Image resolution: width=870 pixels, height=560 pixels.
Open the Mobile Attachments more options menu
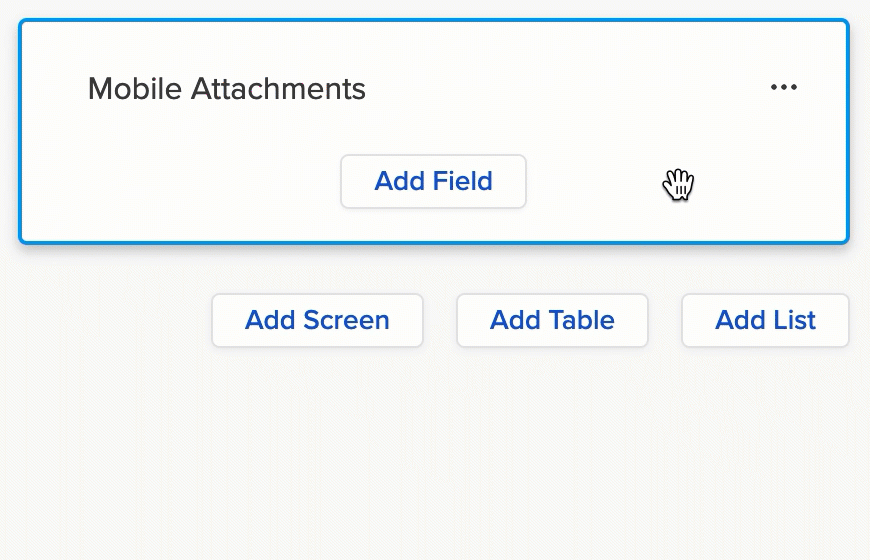coord(784,88)
